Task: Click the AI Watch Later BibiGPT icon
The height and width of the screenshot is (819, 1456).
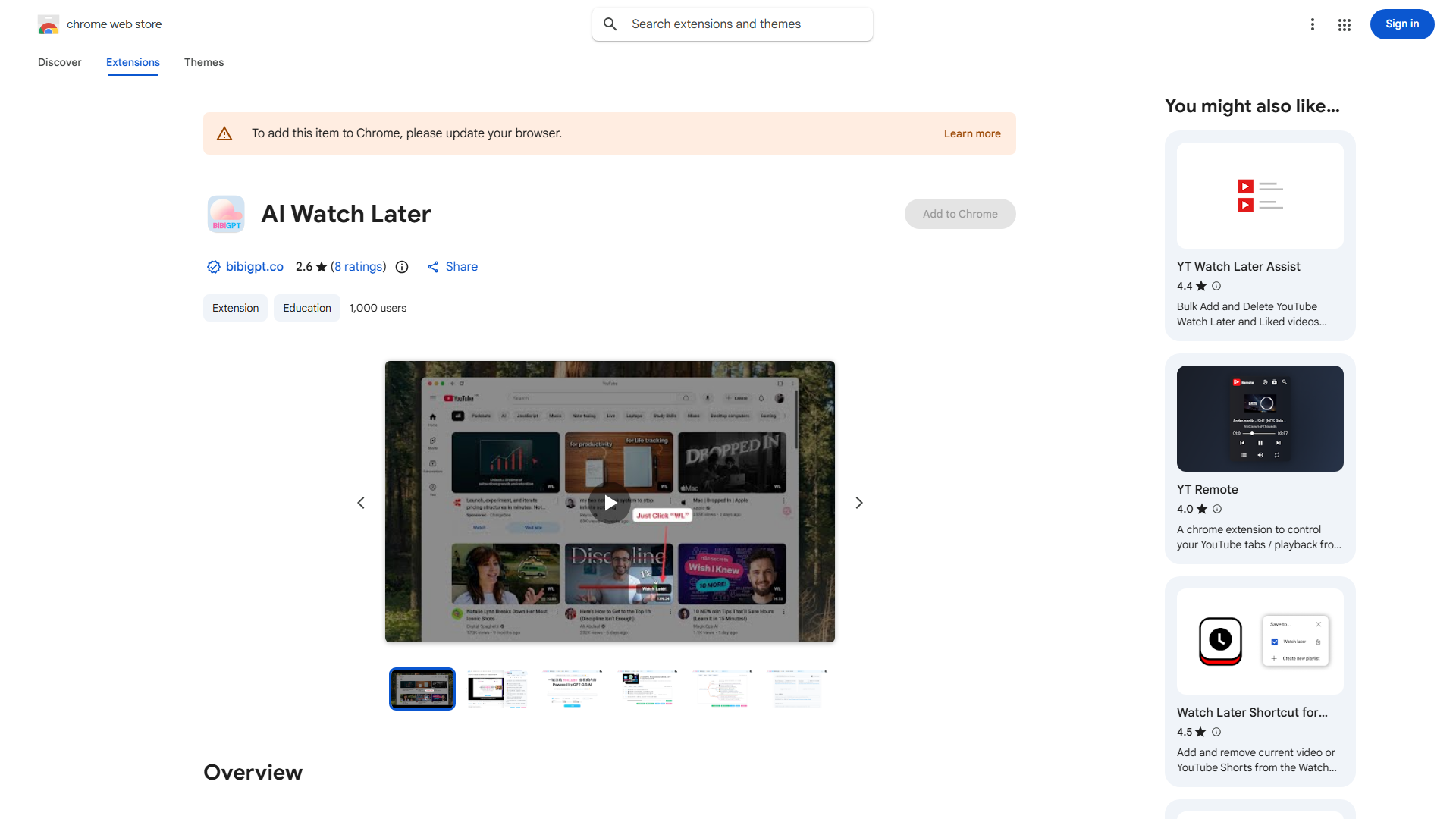Action: [226, 214]
